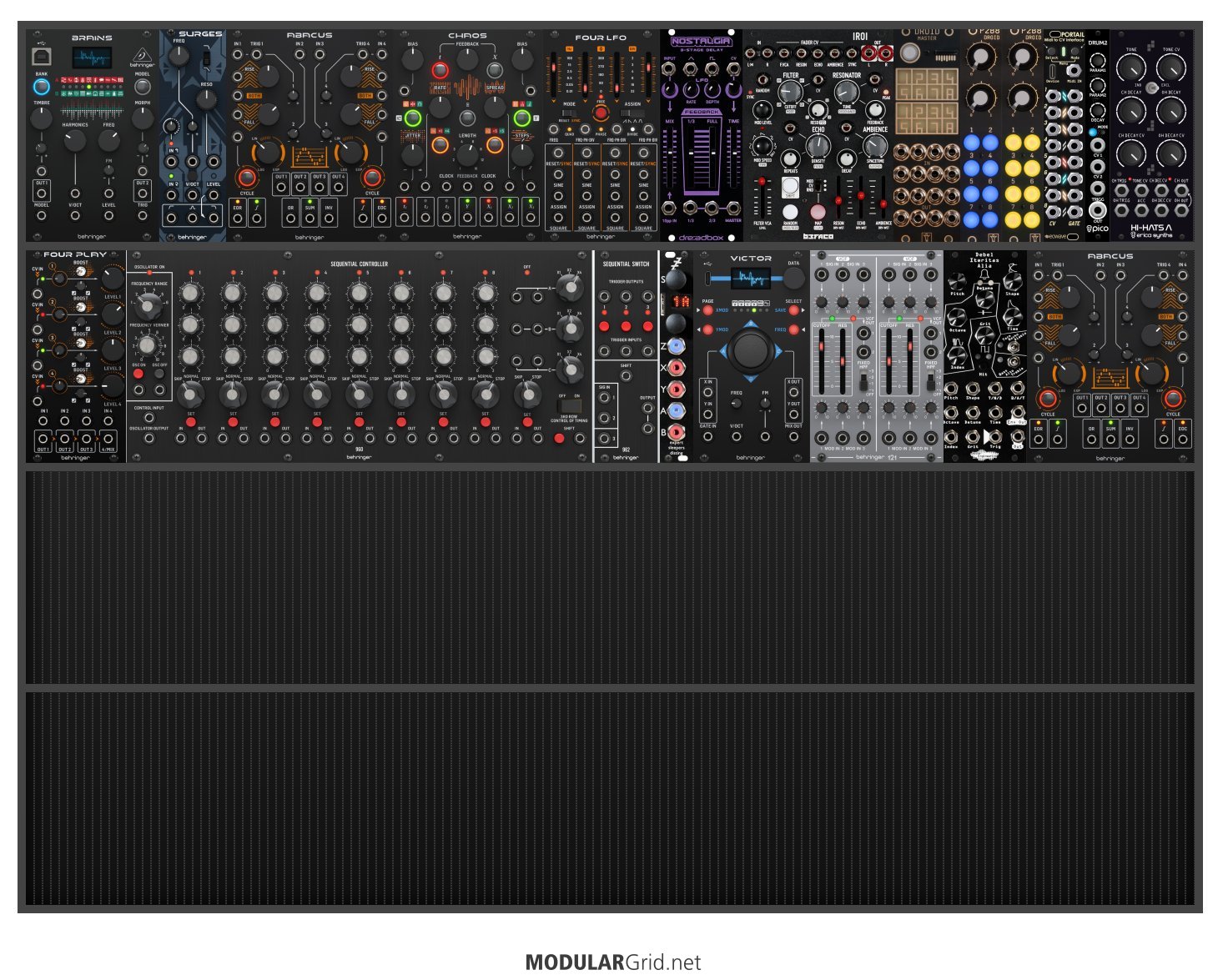
Task: Click the OH DECAY knob on Hi-Hats
Action: pyautogui.click(x=1171, y=109)
